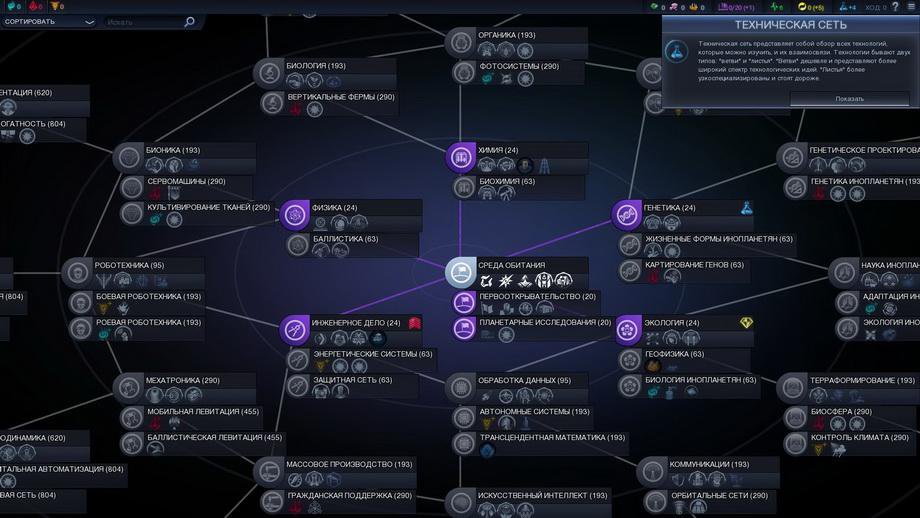Click the technology search input field
Image resolution: width=920 pixels, height=518 pixels.
[142, 21]
